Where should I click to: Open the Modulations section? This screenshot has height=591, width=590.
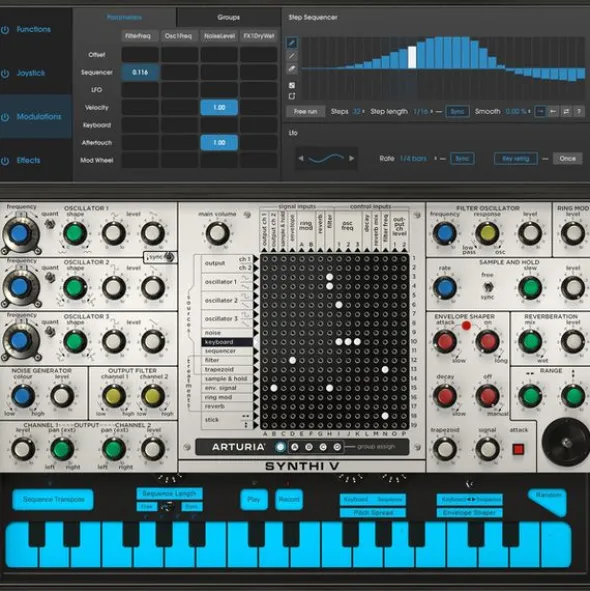(x=39, y=117)
